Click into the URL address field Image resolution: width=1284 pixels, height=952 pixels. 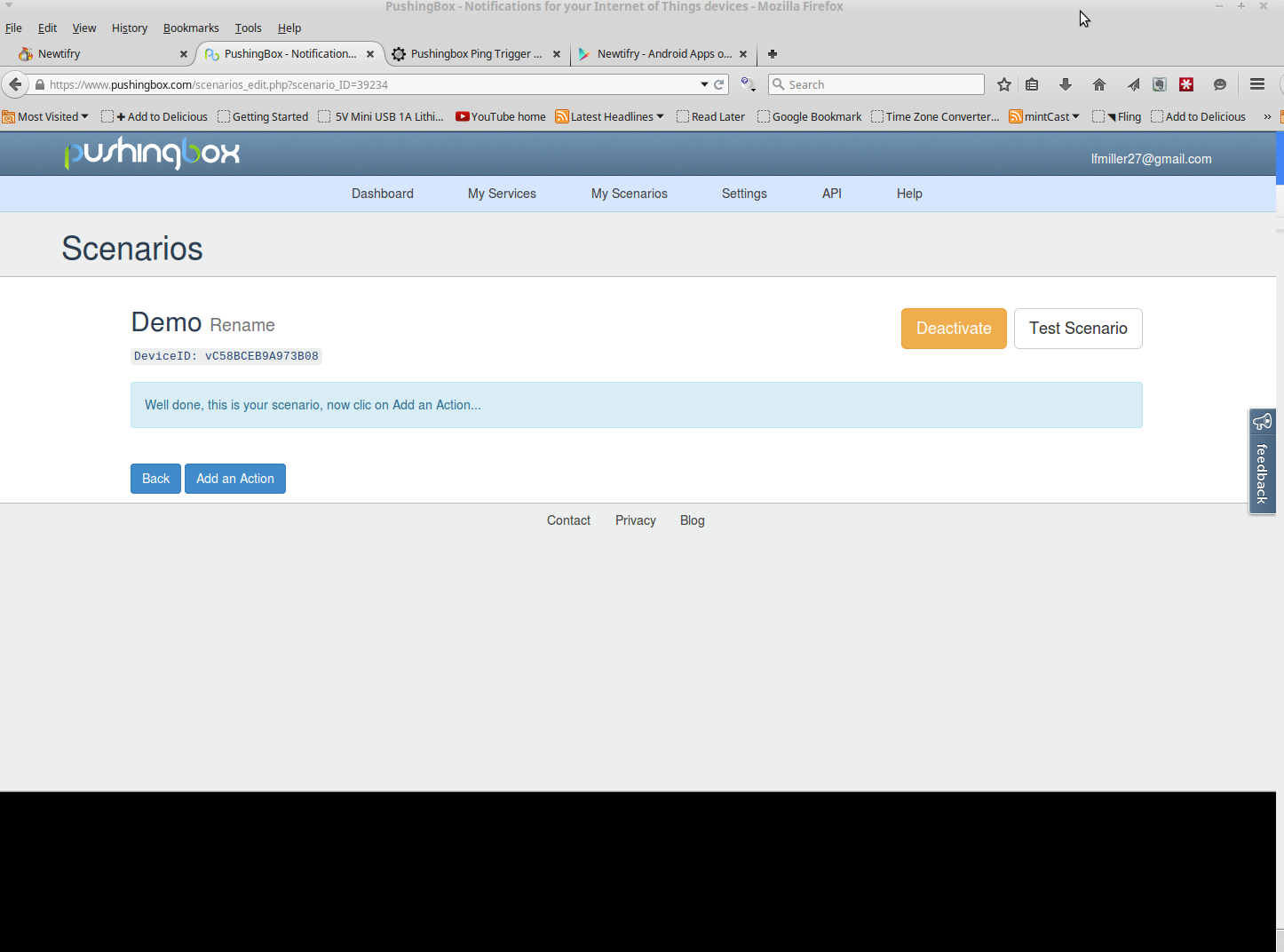[x=371, y=85]
